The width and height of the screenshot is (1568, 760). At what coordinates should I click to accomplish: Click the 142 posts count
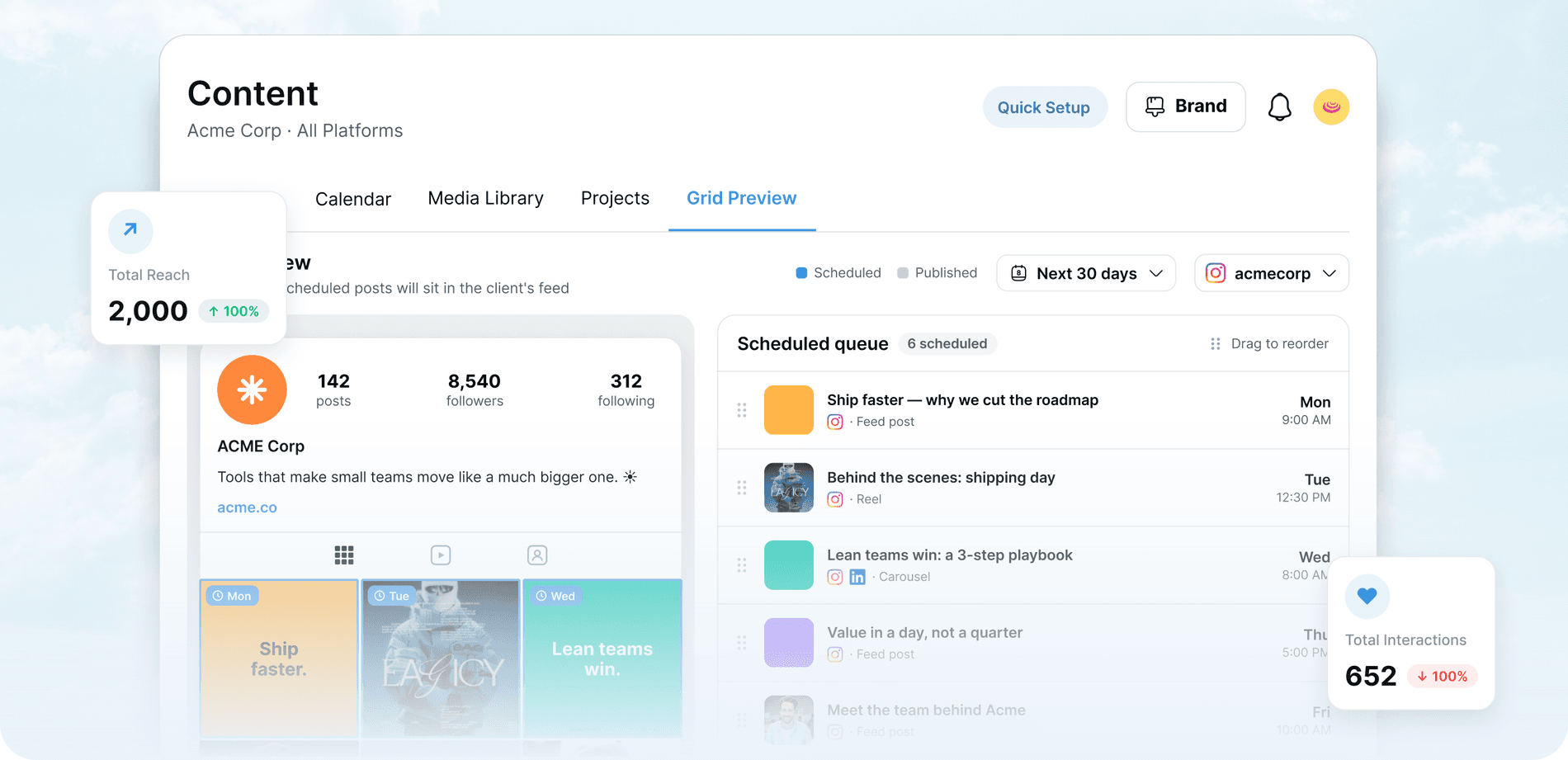pos(333,390)
